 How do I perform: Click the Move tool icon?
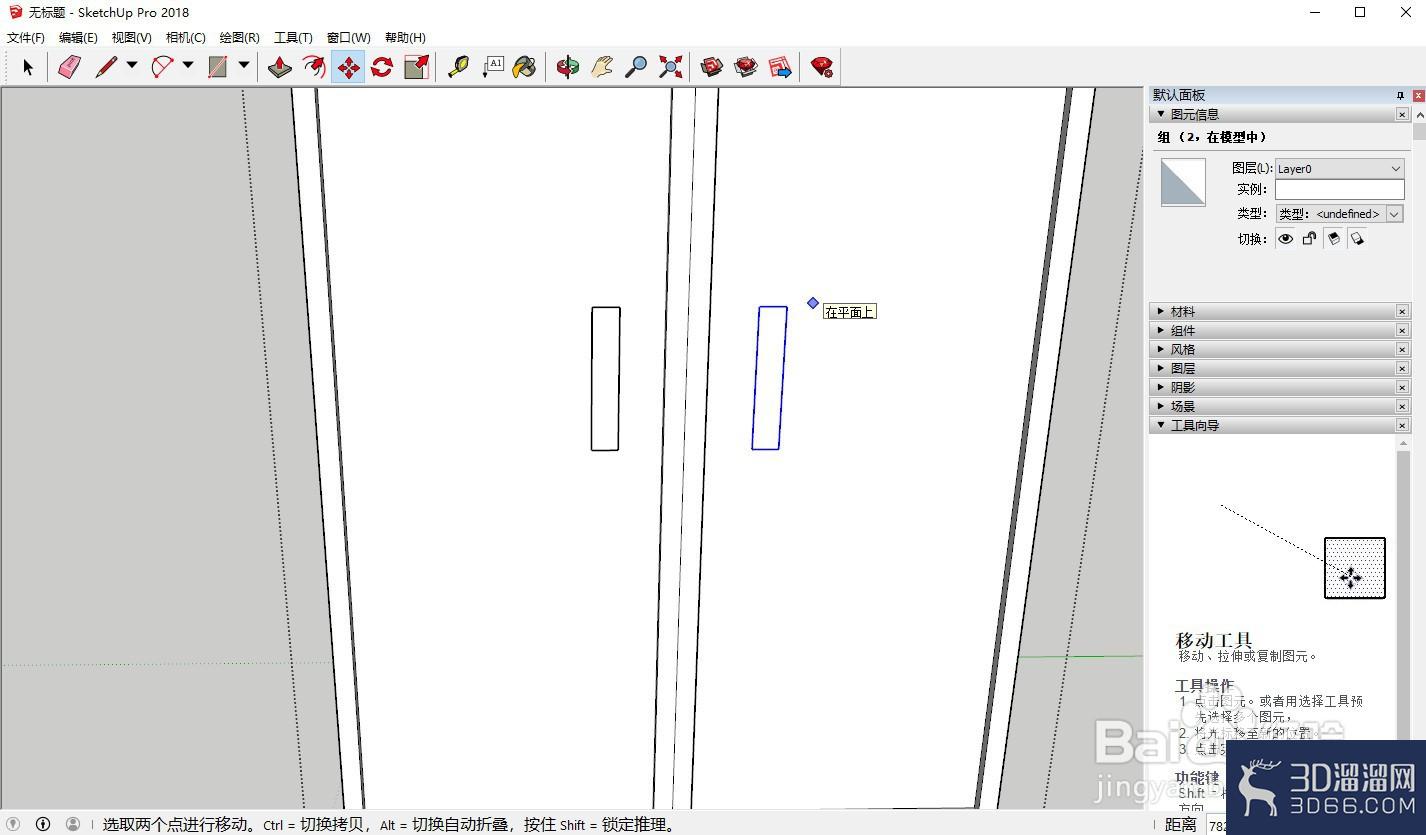tap(348, 67)
